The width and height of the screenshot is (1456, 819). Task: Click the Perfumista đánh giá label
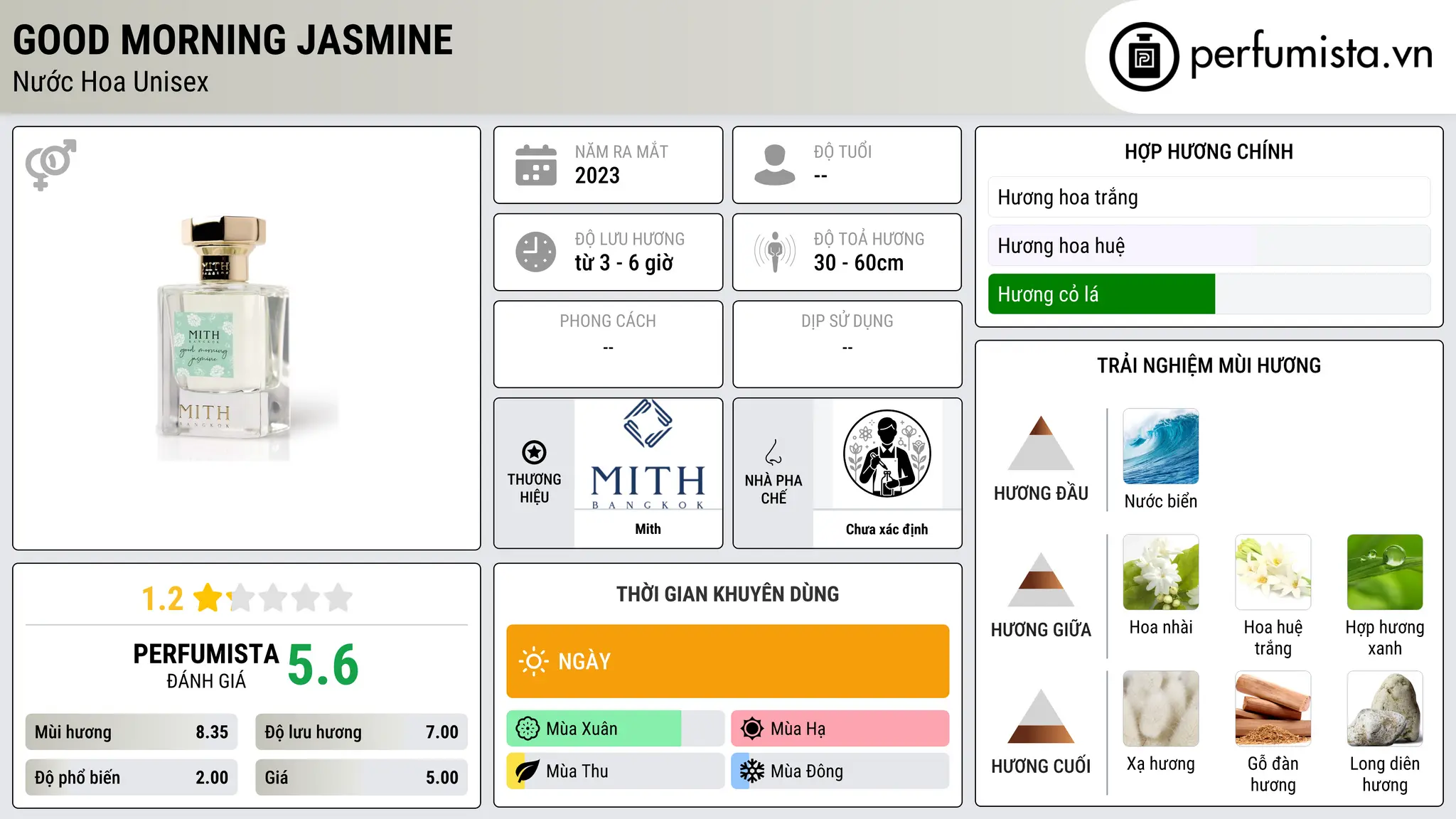[206, 665]
